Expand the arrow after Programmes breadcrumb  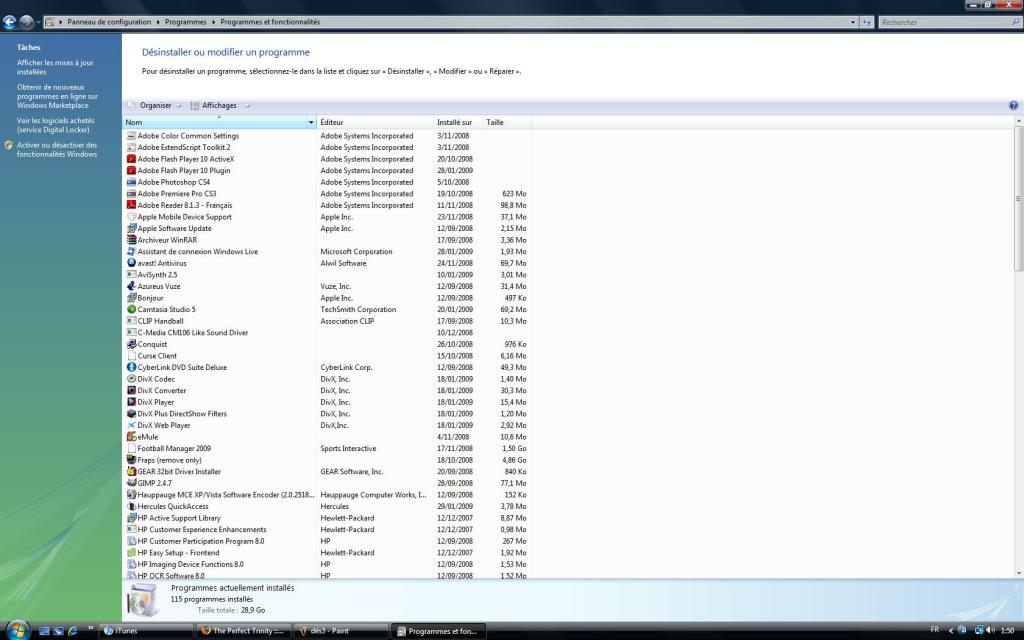pos(213,22)
